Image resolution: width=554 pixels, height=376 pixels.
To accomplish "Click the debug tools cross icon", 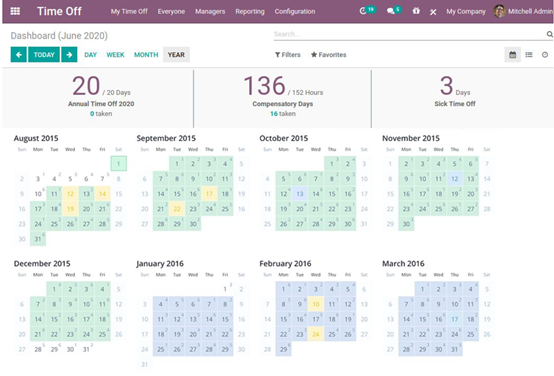I will (433, 12).
